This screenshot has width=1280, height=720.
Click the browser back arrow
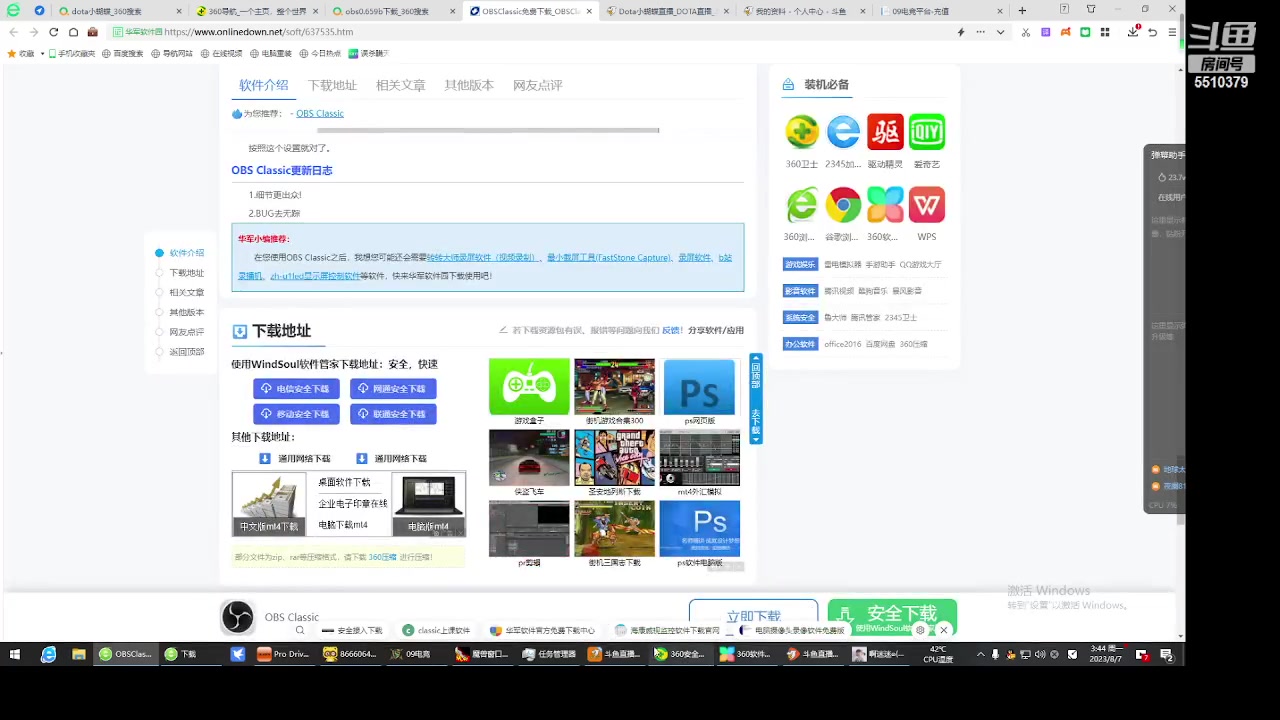(13, 32)
